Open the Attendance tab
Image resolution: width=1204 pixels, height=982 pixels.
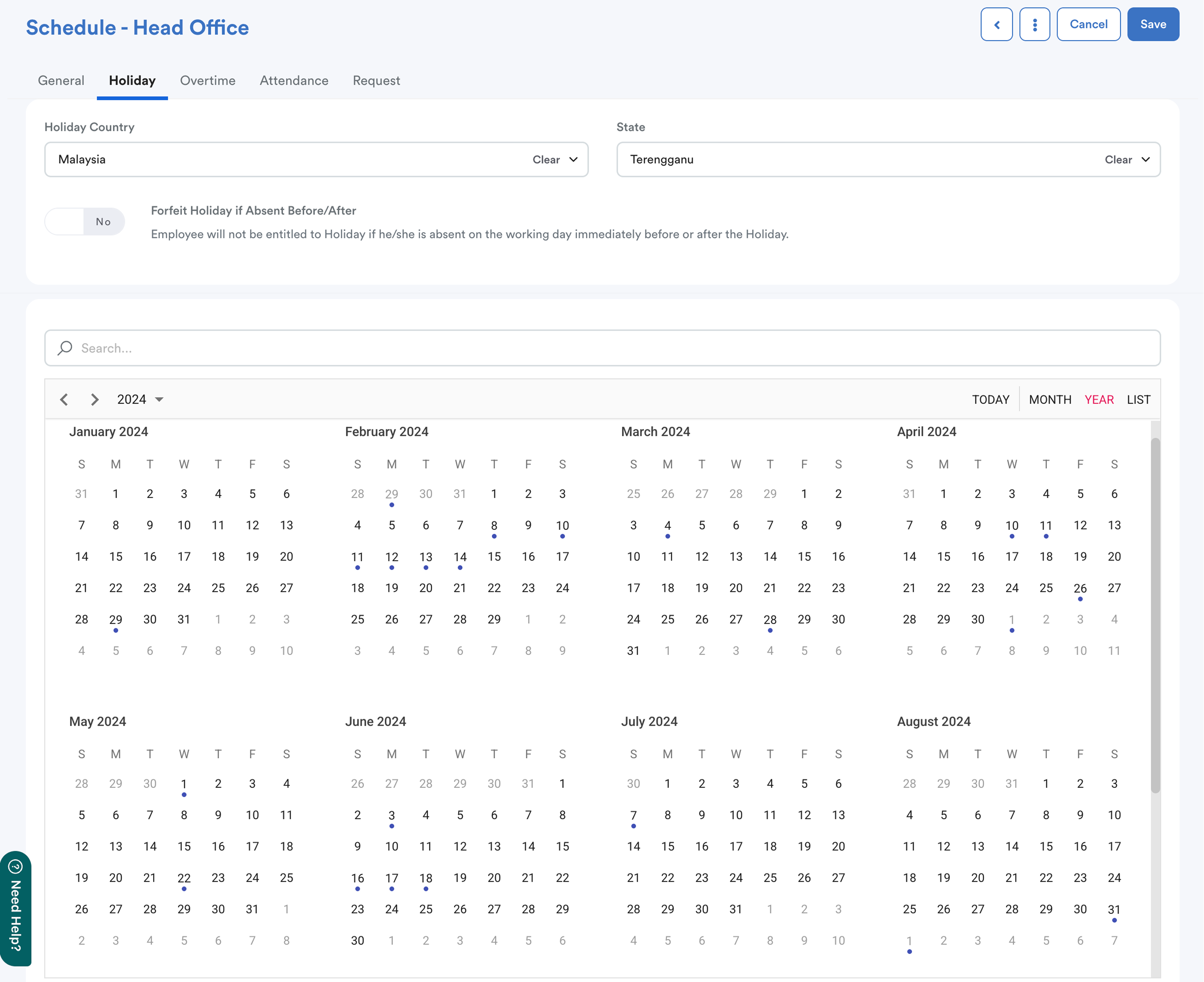pos(293,80)
